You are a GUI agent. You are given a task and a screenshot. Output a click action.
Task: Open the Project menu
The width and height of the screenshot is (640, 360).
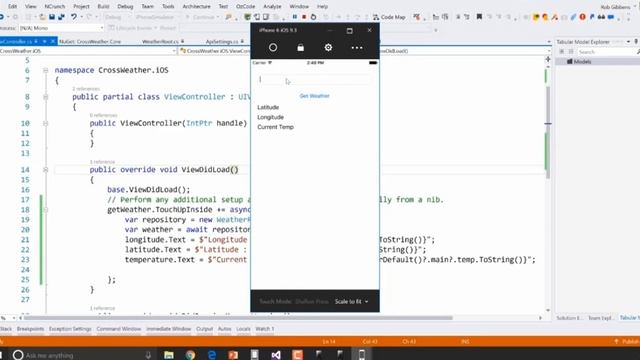[81, 7]
